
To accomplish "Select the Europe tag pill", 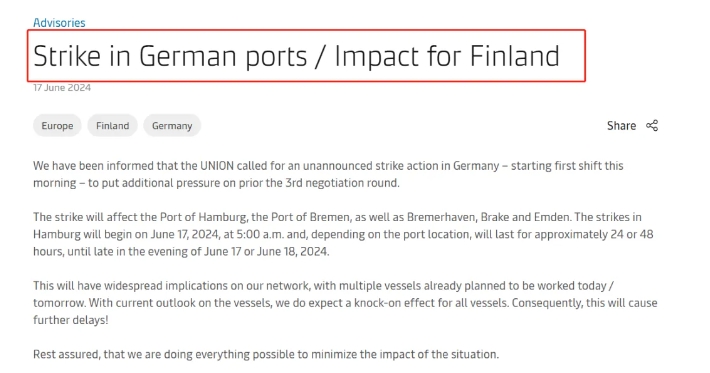I will pos(57,125).
